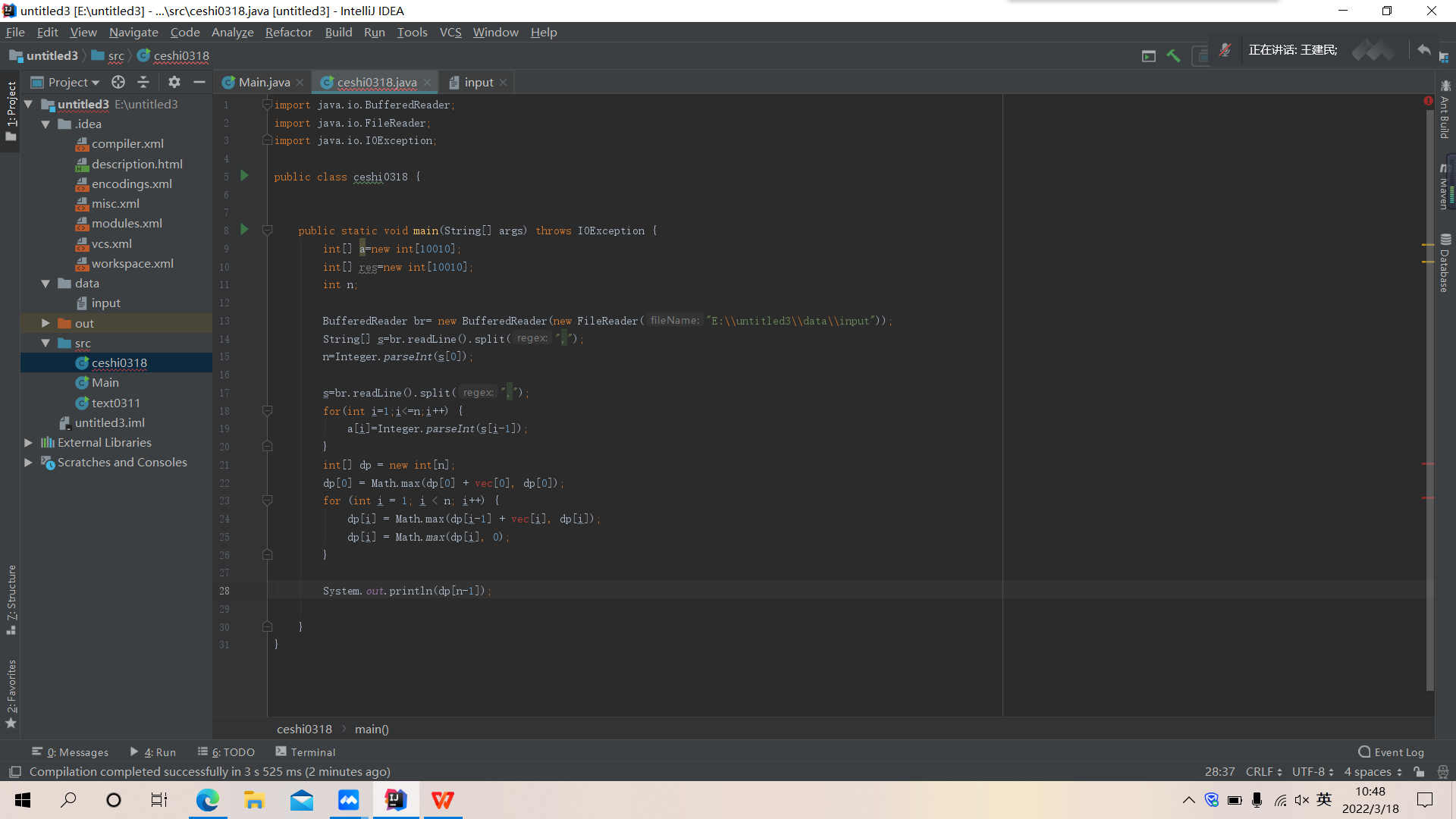The height and width of the screenshot is (819, 1456).
Task: Click Collapse All icon in Project panel
Action: coord(143,82)
